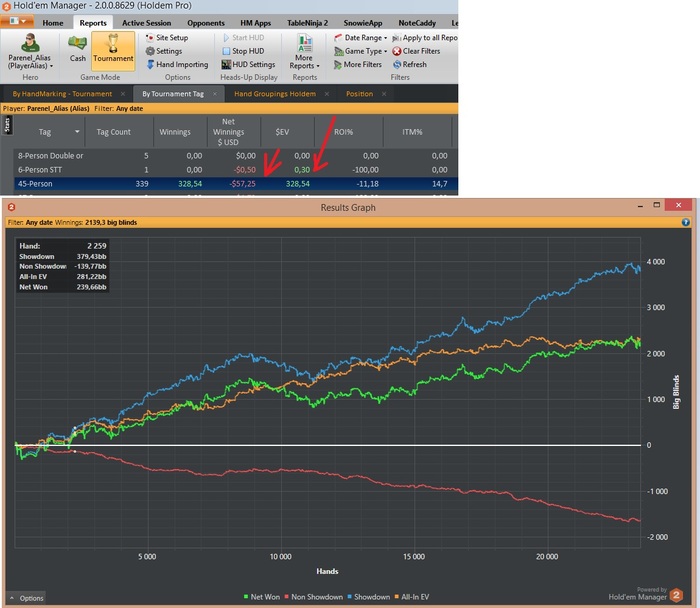This screenshot has width=700, height=608.
Task: Open the NoteCaddy tab
Action: 417,23
